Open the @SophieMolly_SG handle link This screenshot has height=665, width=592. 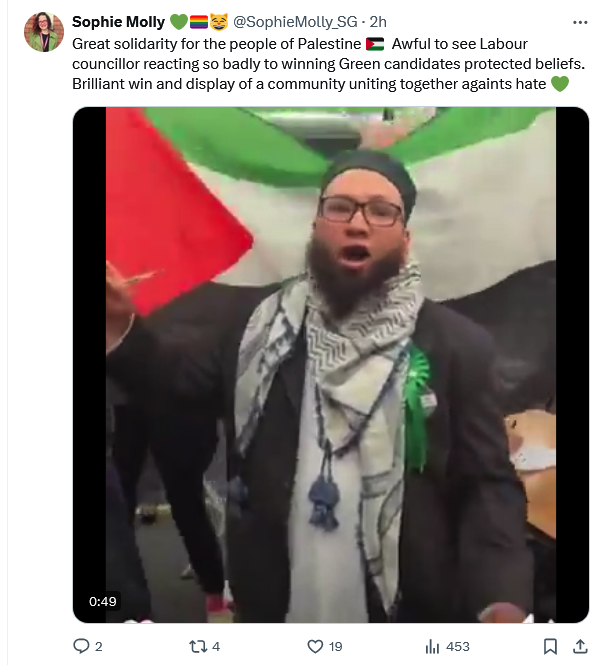point(295,22)
